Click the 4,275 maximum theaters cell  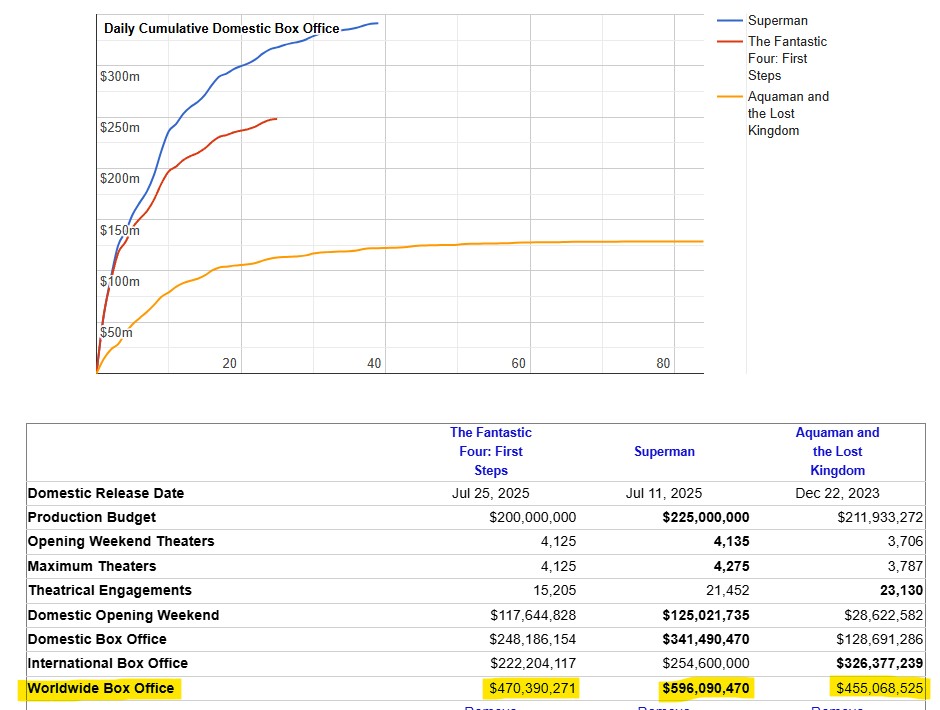(x=731, y=566)
